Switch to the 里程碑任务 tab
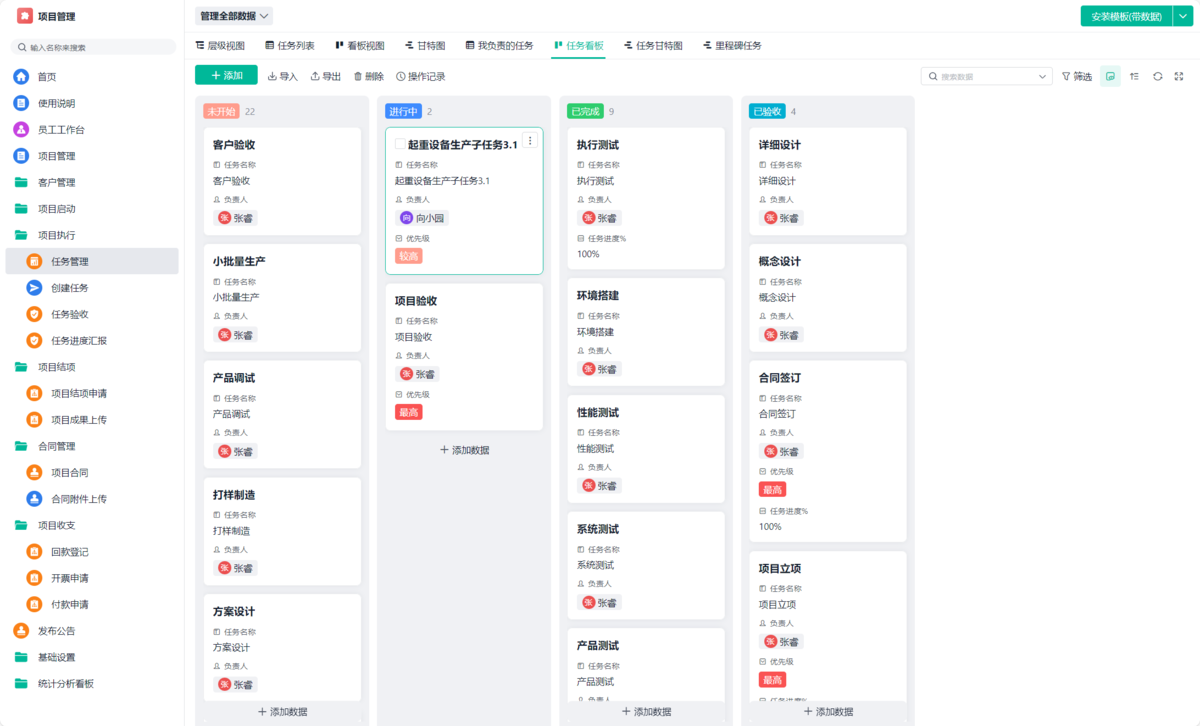 [732, 46]
